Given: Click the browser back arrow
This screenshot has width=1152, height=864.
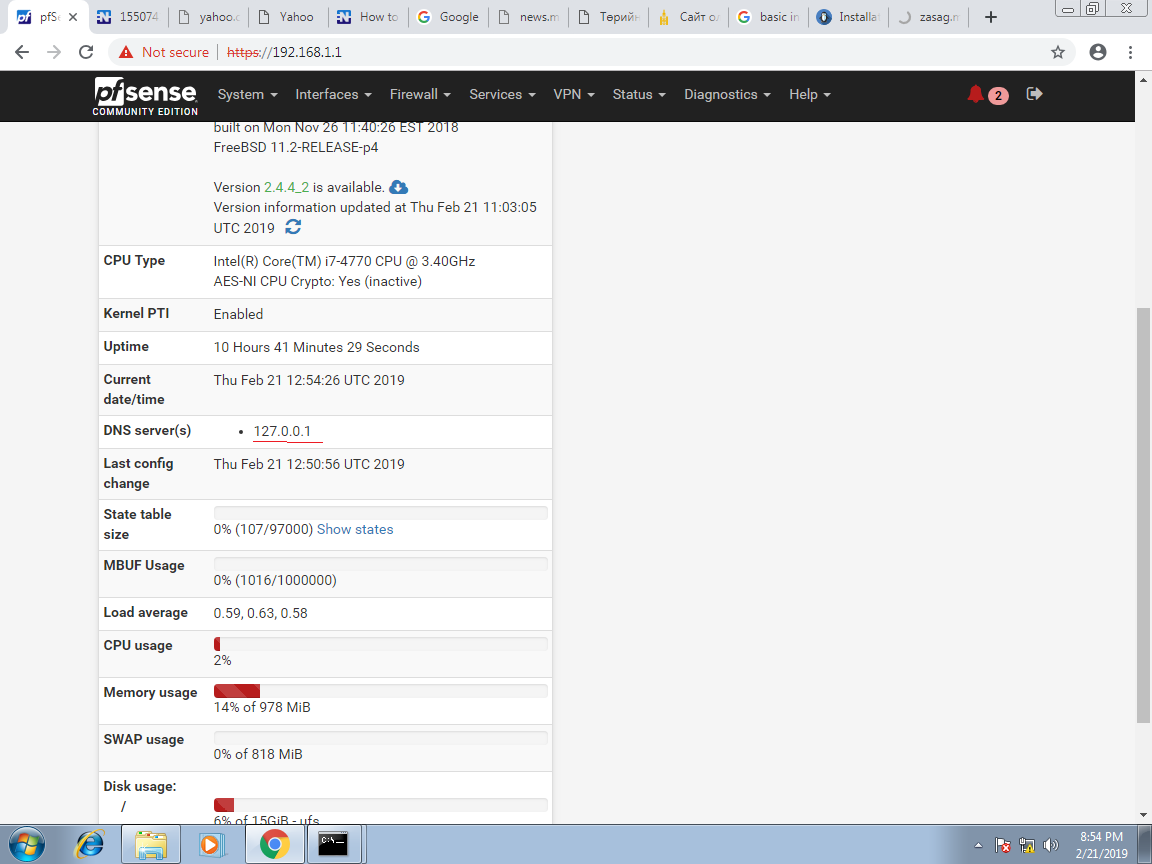Looking at the screenshot, I should click(x=22, y=52).
